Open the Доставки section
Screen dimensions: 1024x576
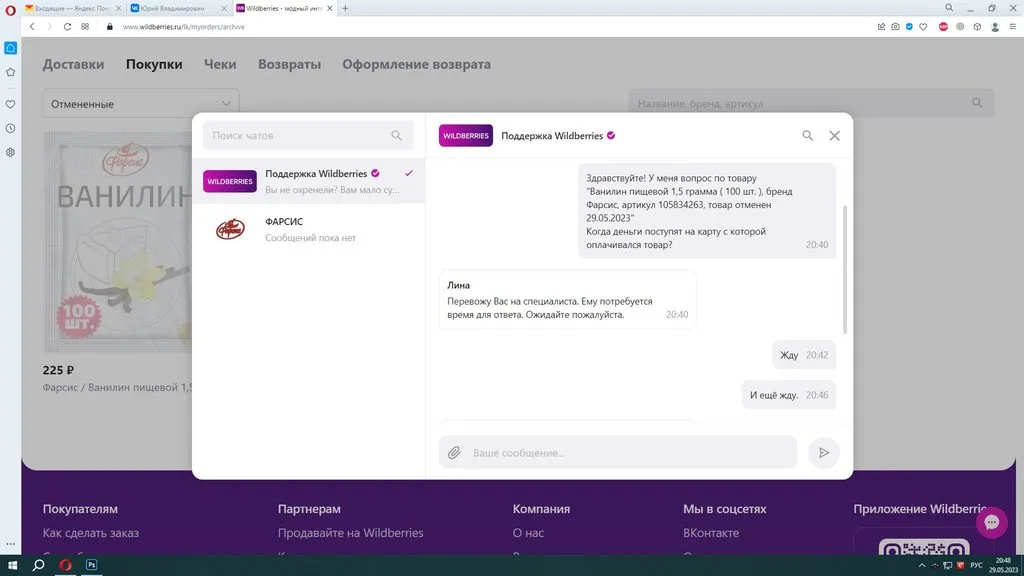73,64
